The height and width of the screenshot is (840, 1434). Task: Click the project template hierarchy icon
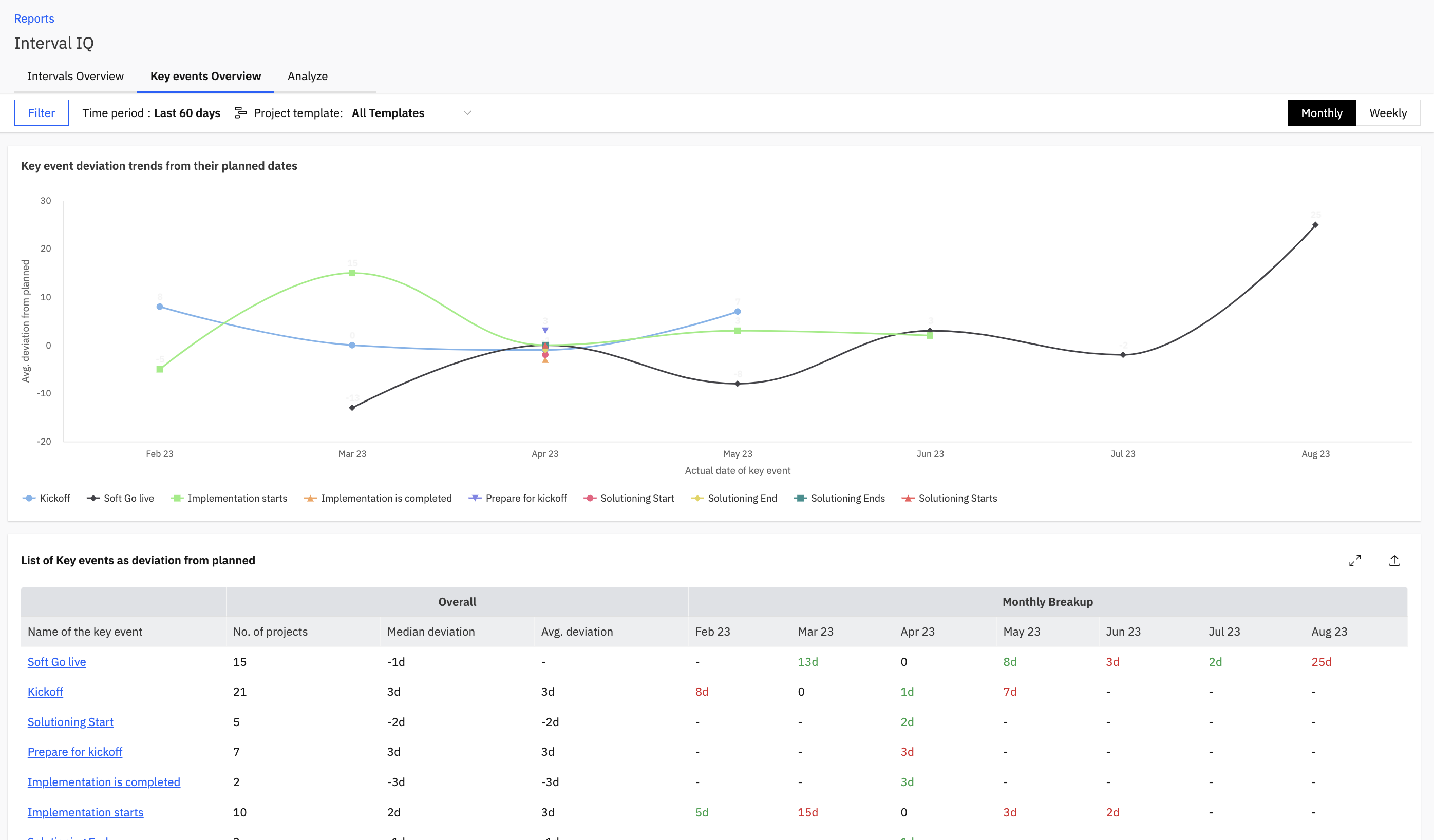(x=241, y=112)
